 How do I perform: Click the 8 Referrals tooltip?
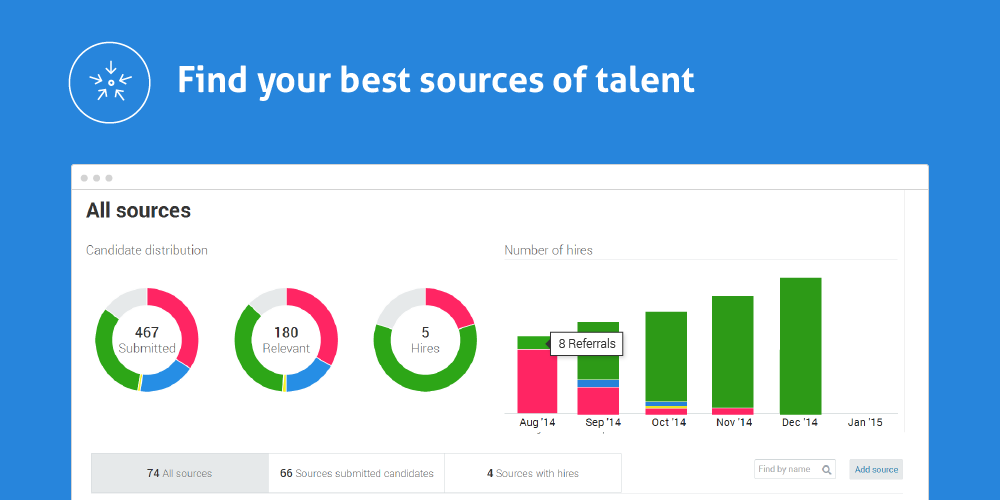587,344
